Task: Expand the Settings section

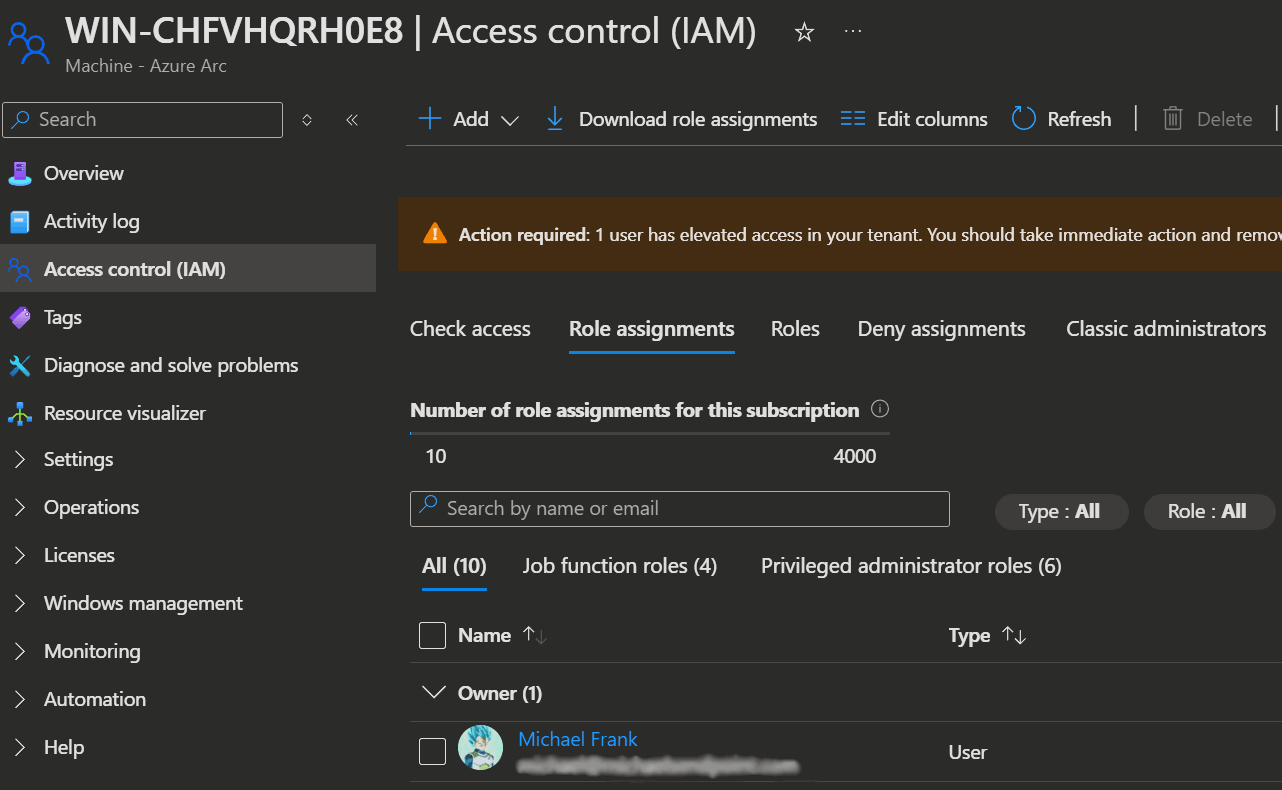Action: 20,459
